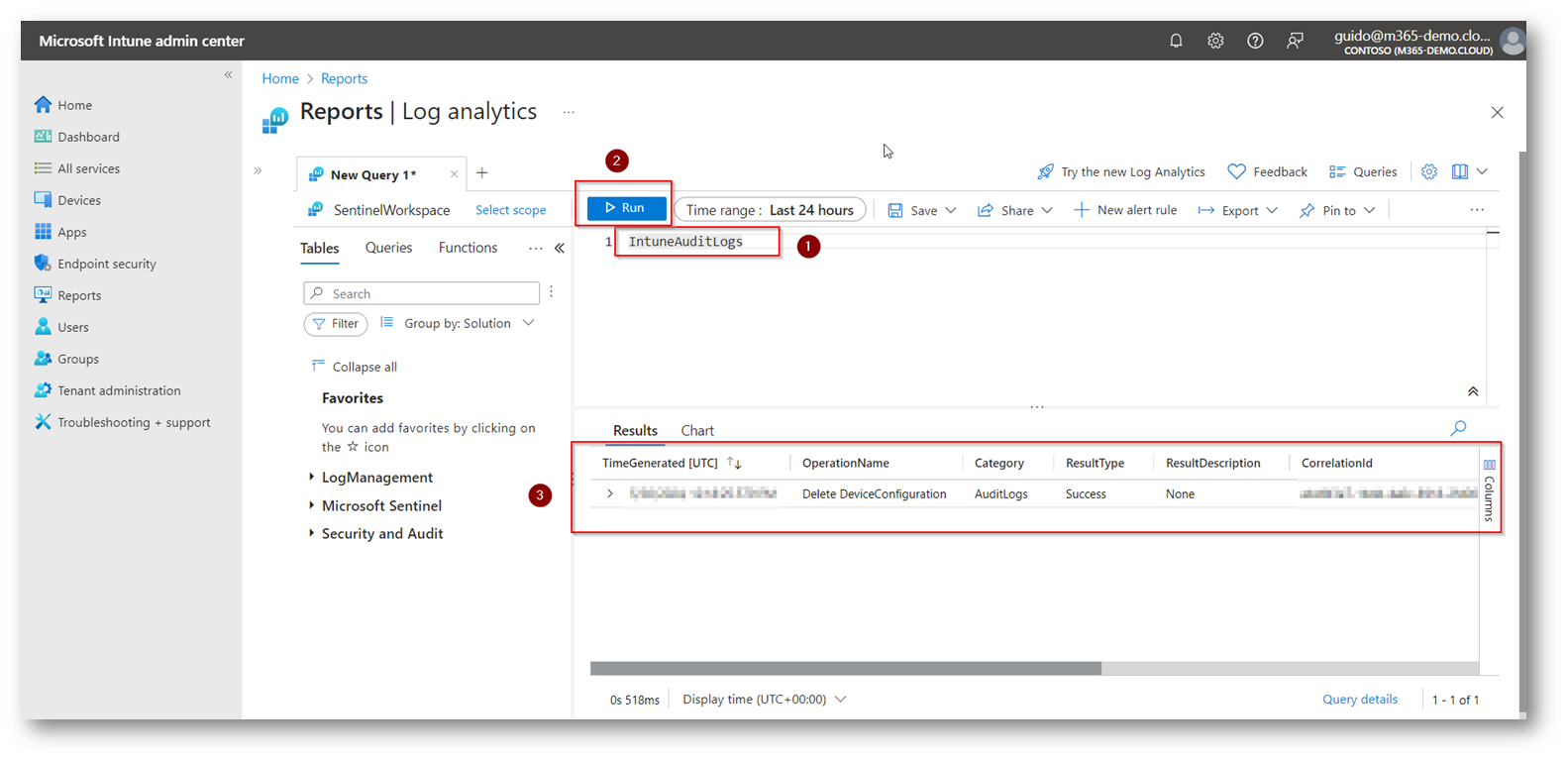Open the Export dropdown
Screen dimensions: 1568x761
1238,210
